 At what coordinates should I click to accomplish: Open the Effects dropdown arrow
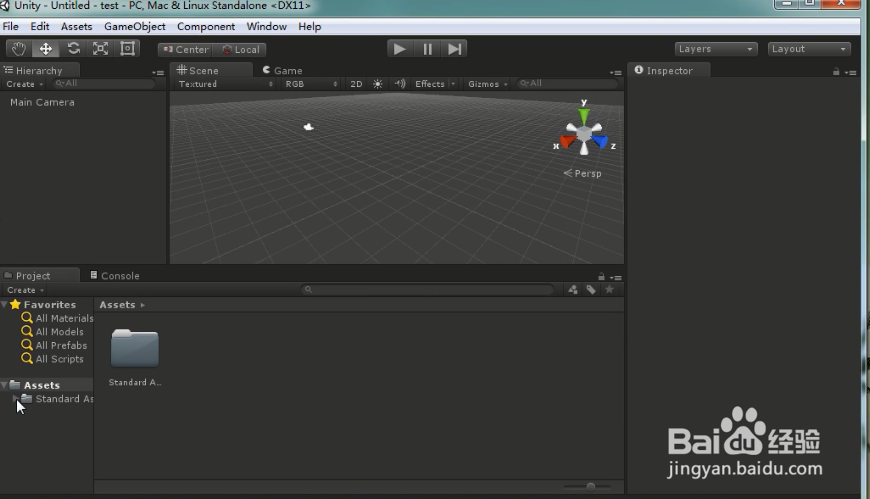[453, 84]
